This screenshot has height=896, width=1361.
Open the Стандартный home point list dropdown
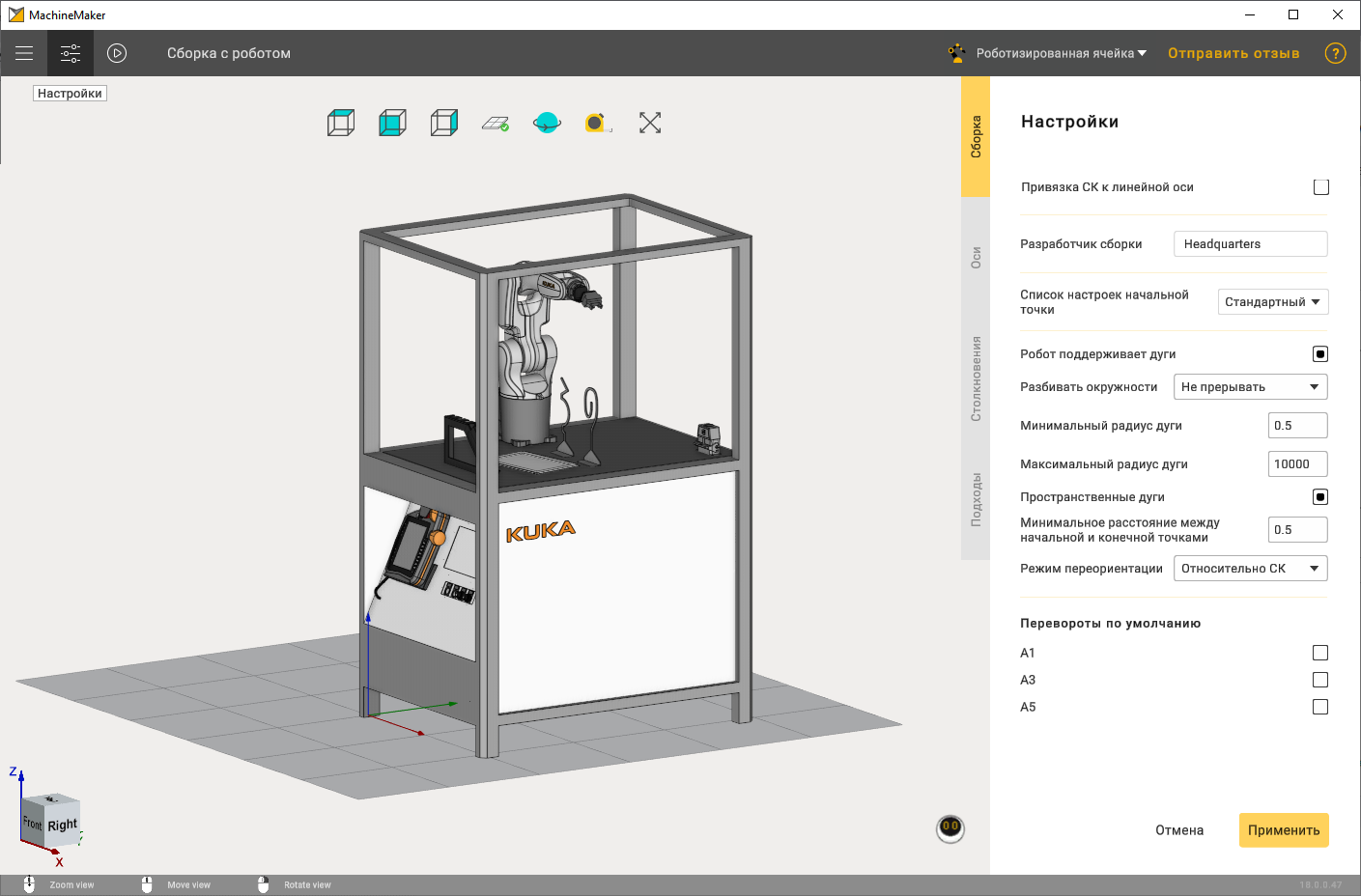pos(1273,302)
